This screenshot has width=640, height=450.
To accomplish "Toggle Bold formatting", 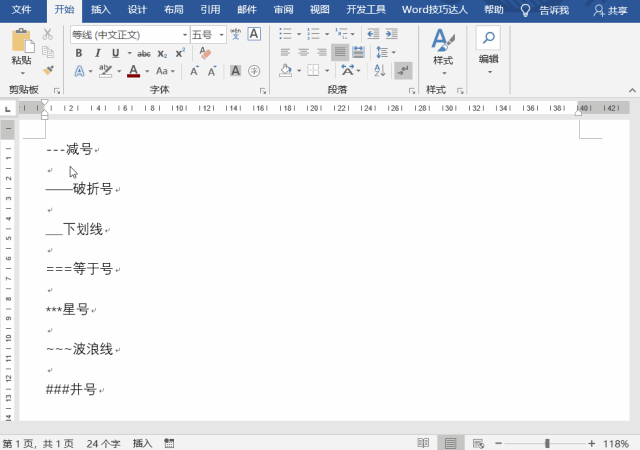I will point(79,53).
